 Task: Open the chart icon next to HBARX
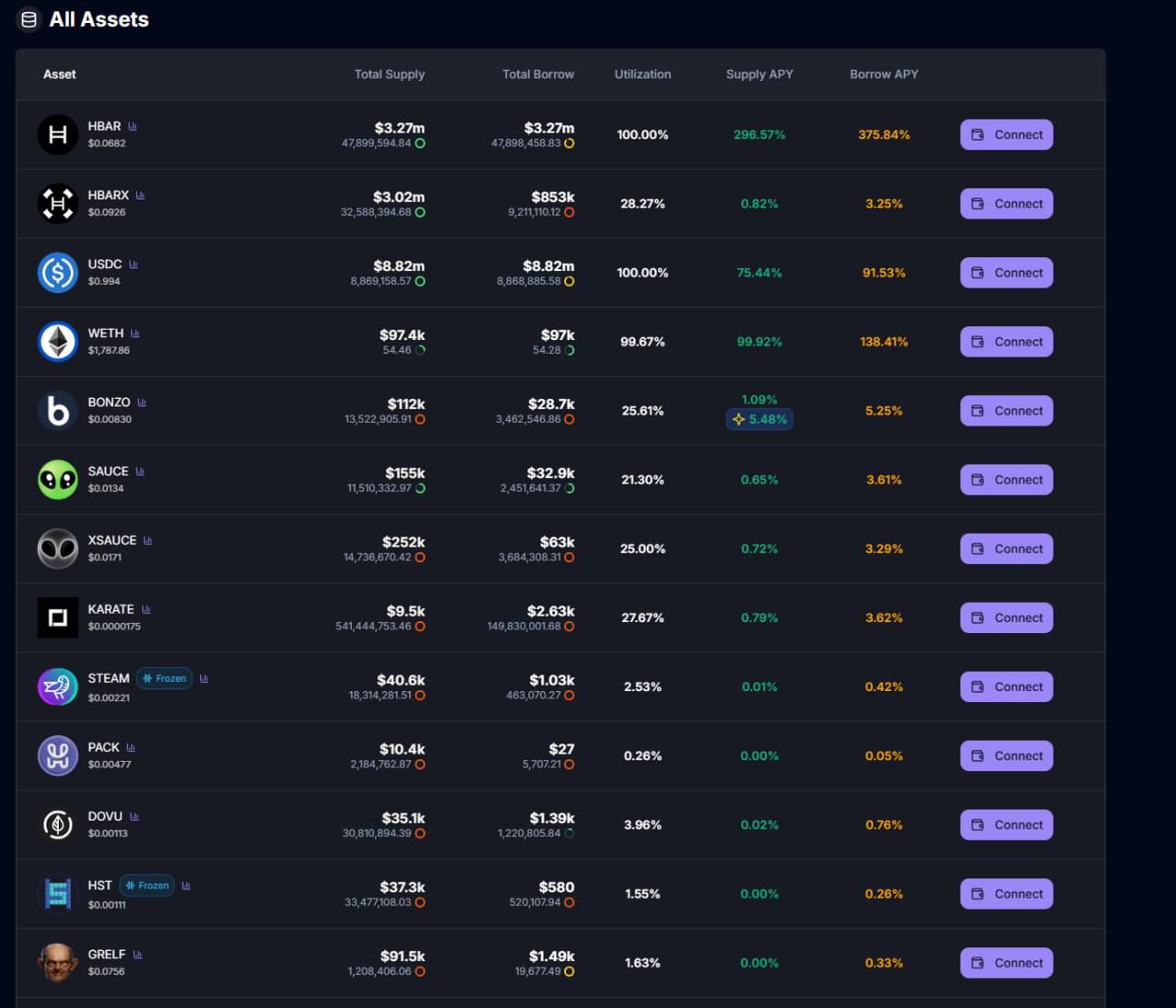pyautogui.click(x=140, y=195)
